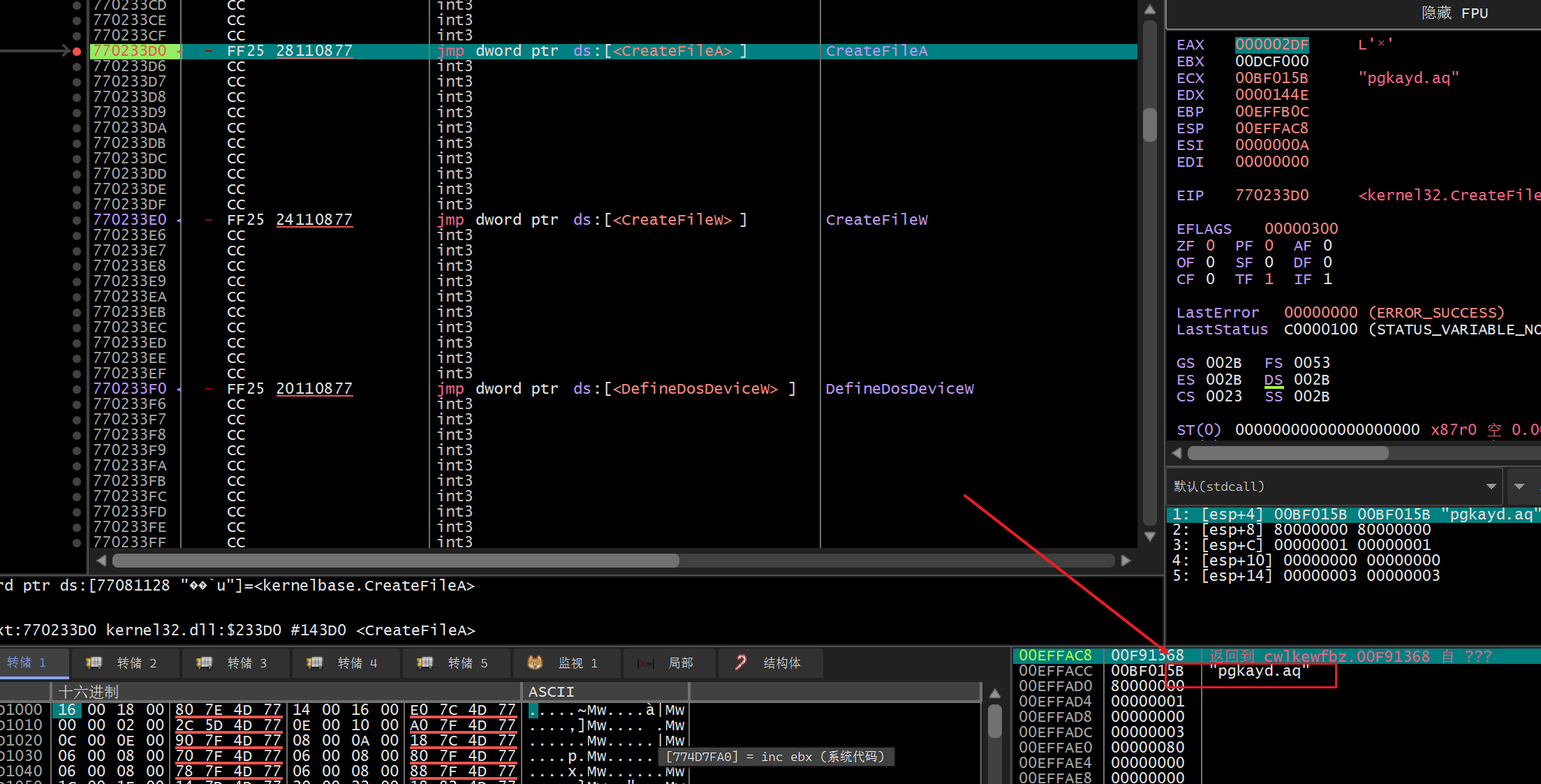This screenshot has height=784, width=1541.
Task: Click the arrow control right of stdcall dropdown
Action: coord(1519,487)
